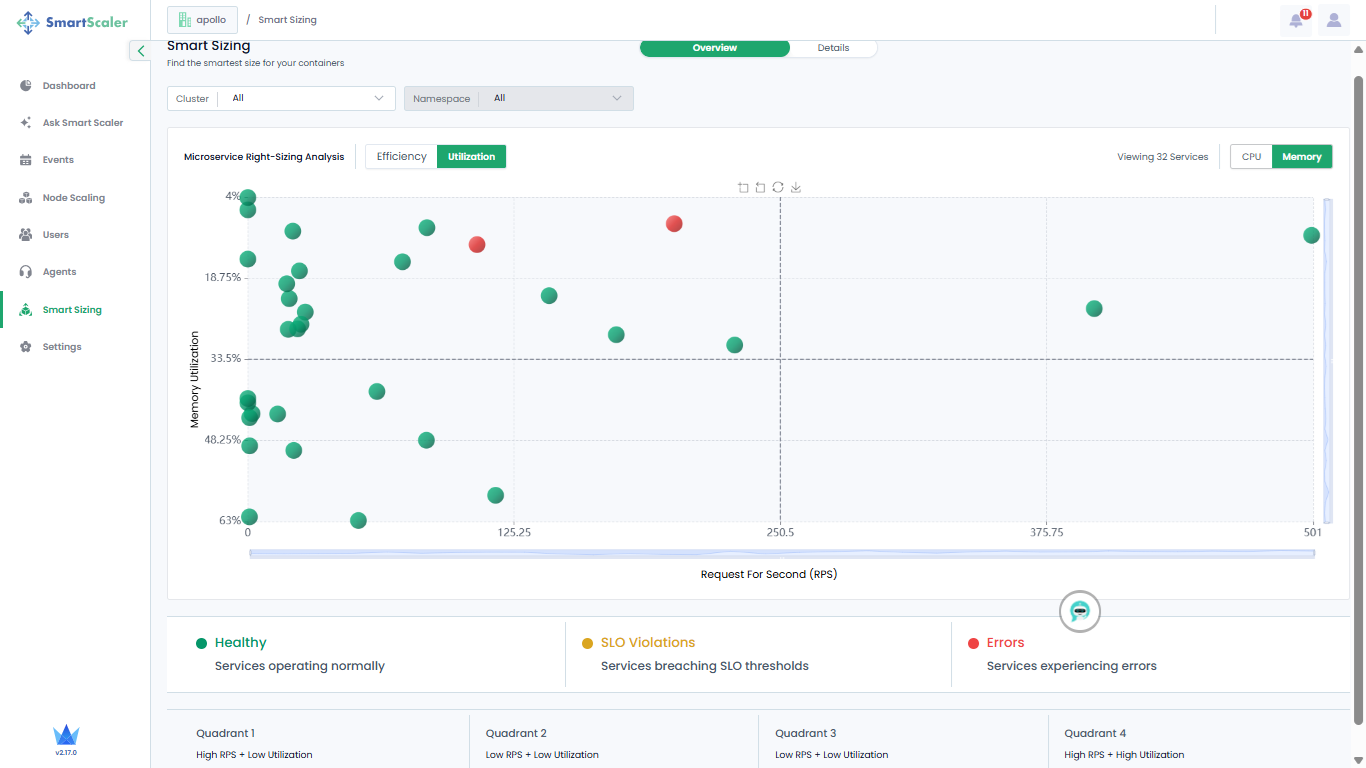Go to Ask Smart Scaler
This screenshot has height=768, width=1366.
(x=83, y=123)
